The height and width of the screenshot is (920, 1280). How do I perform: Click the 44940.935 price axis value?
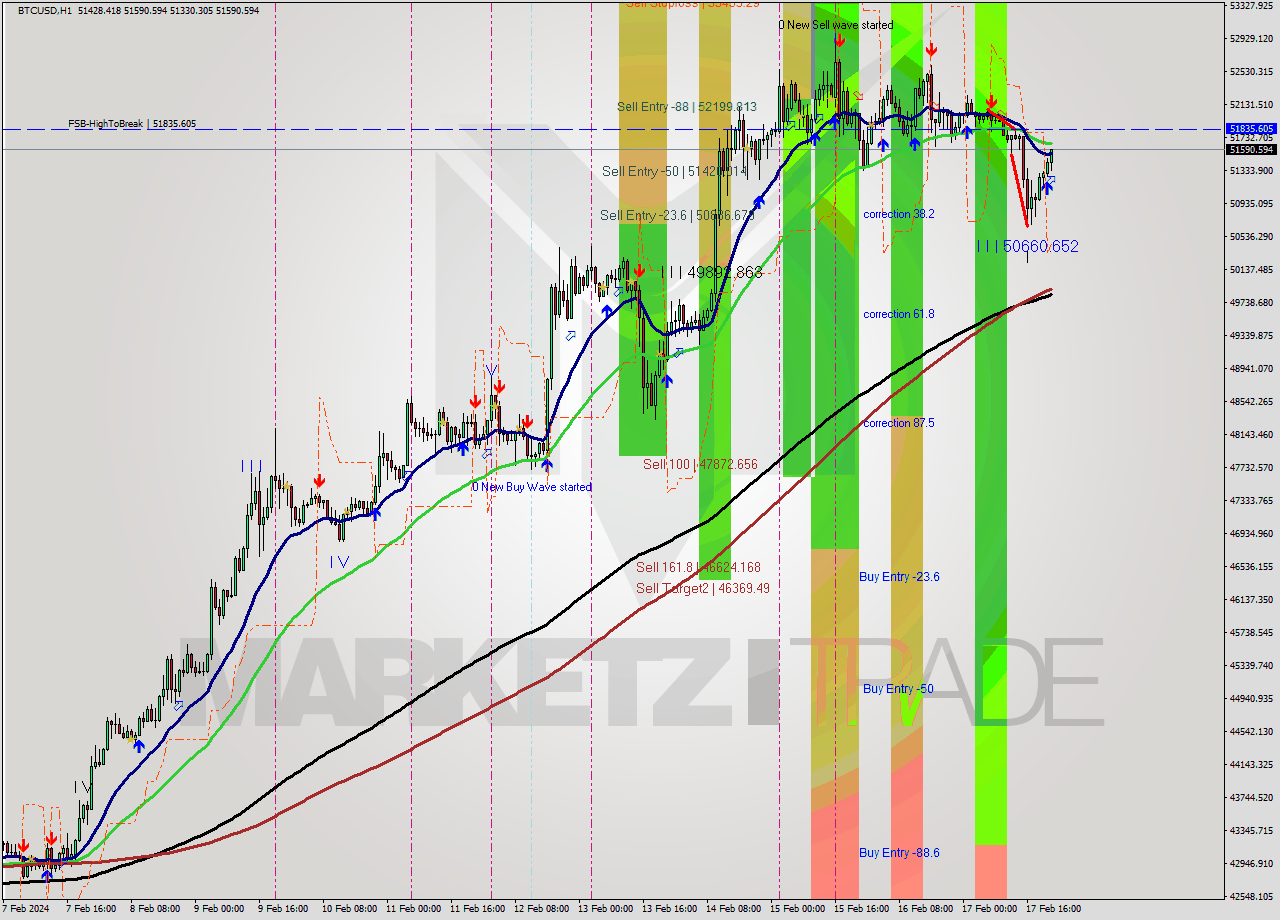coord(1251,699)
